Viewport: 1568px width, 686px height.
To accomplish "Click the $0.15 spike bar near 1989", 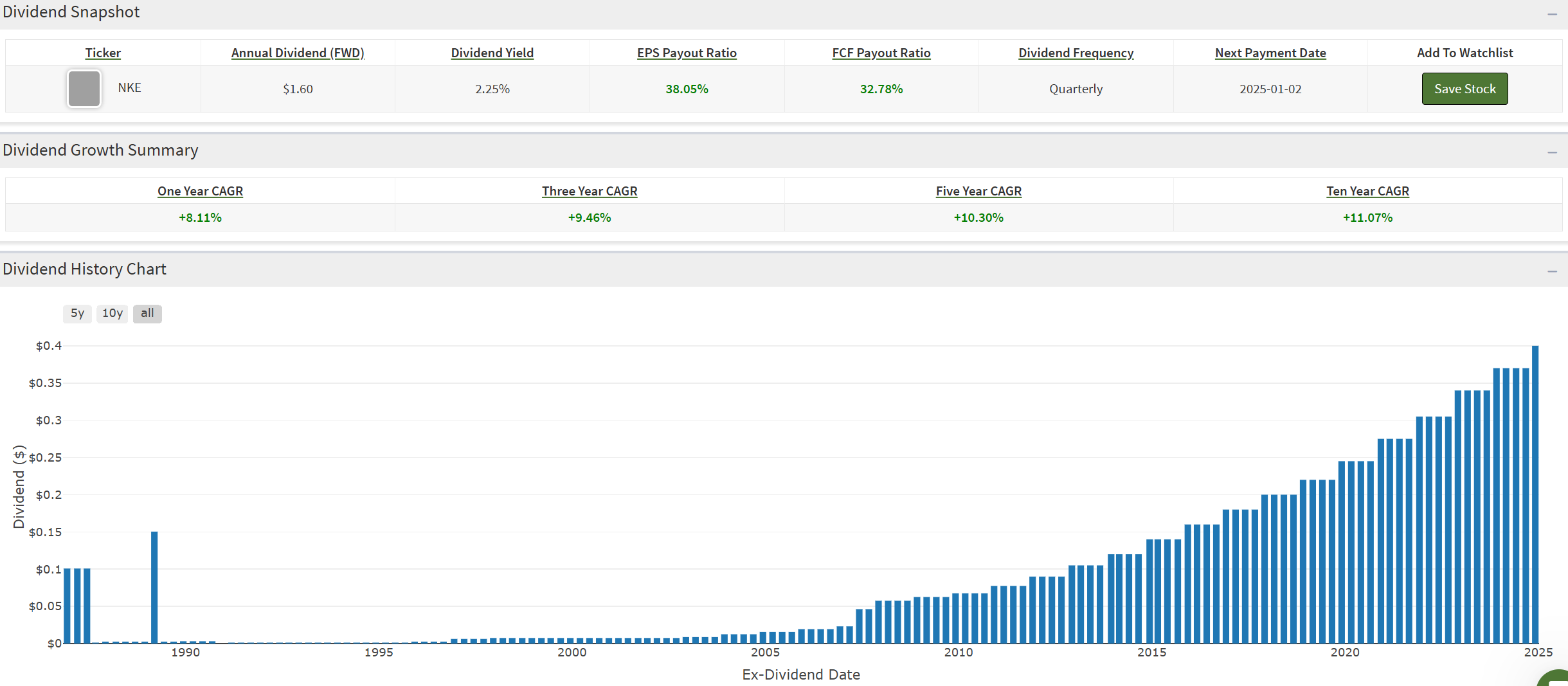I will pos(154,587).
